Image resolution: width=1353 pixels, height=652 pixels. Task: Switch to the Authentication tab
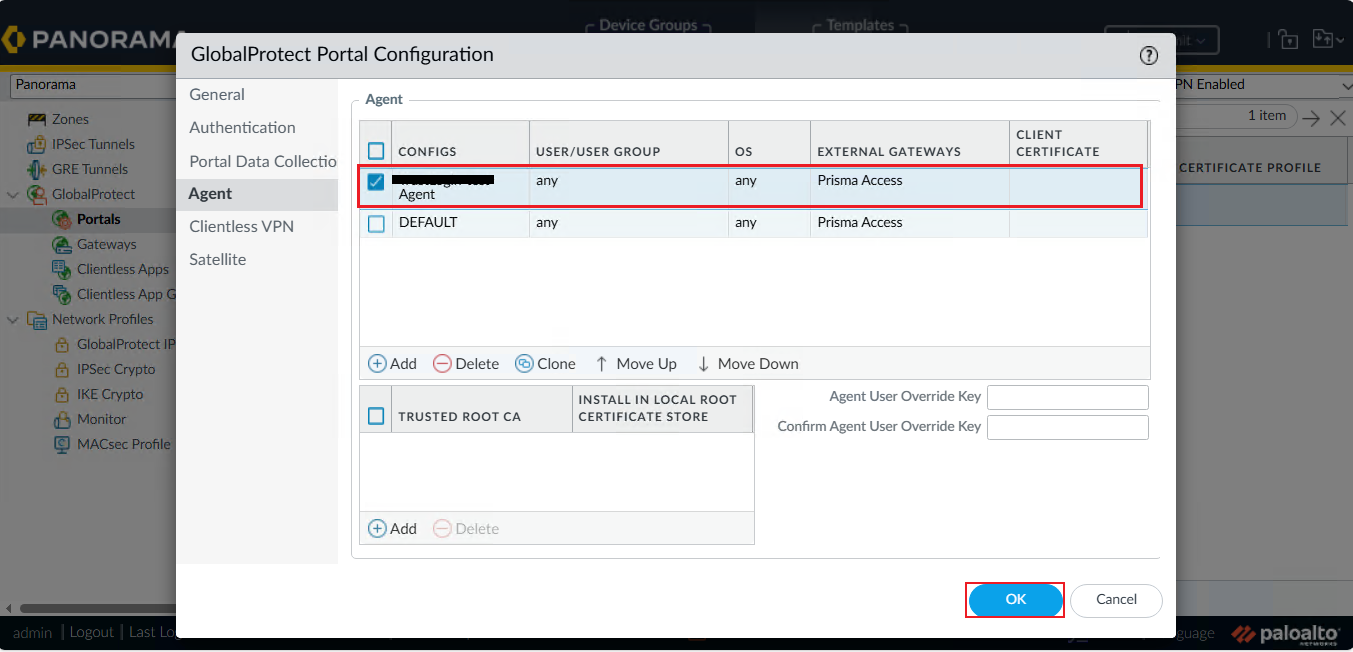tap(242, 128)
